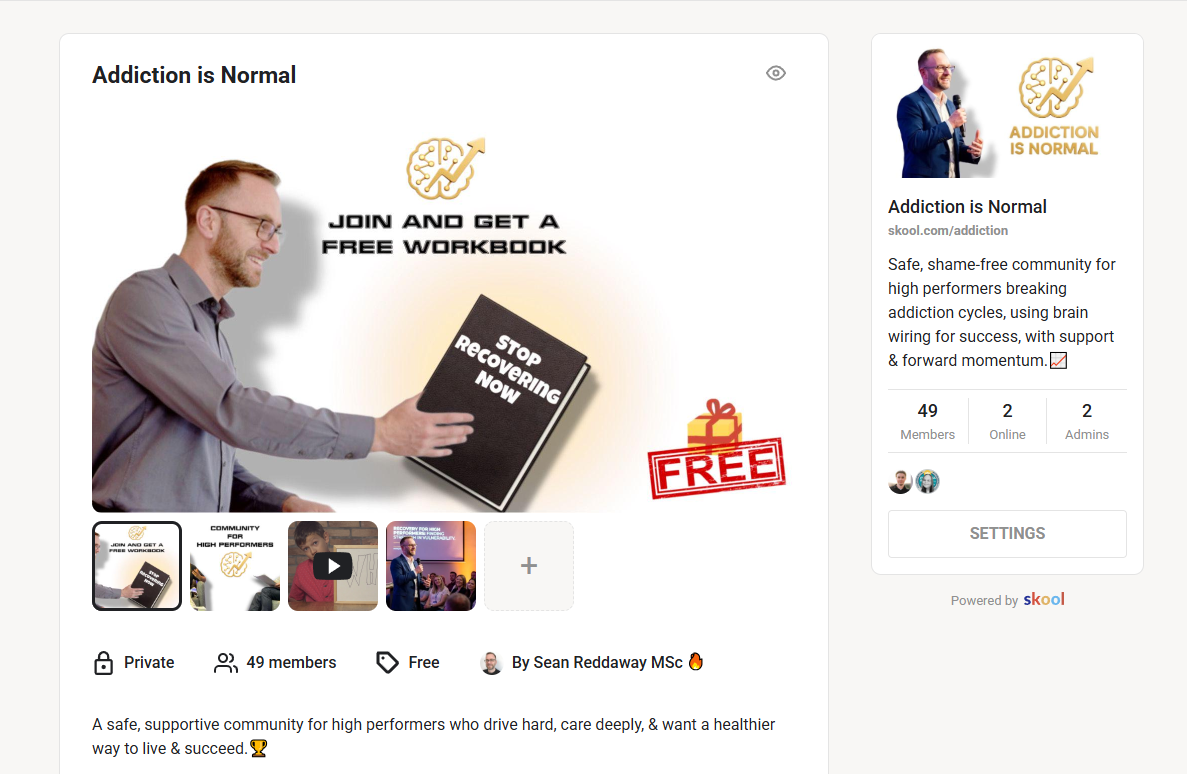Click the 2 Admins stat
Image resolution: width=1187 pixels, height=774 pixels.
1087,421
